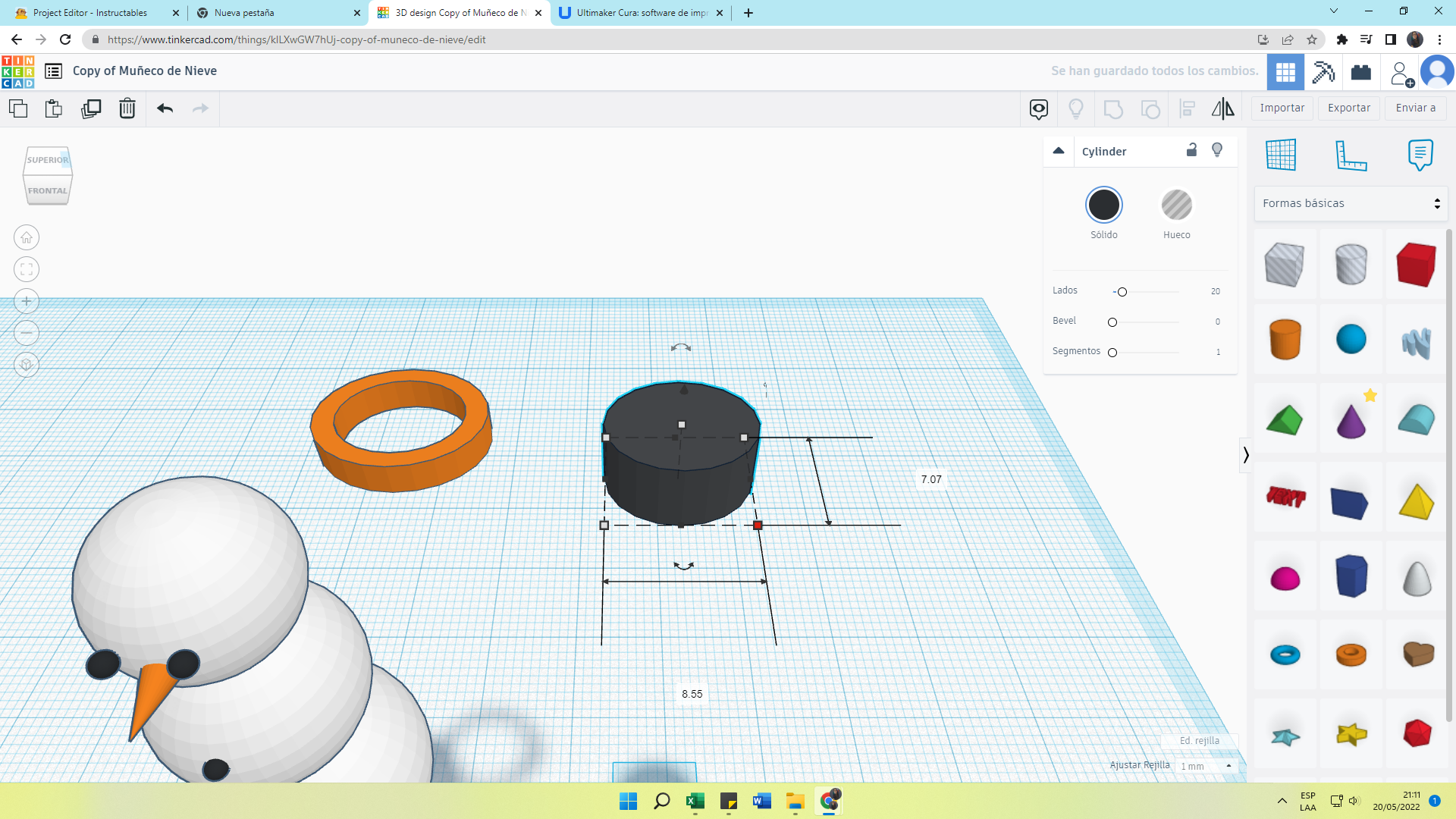The height and width of the screenshot is (819, 1456).
Task: Click the Group shapes icon
Action: [x=1113, y=109]
